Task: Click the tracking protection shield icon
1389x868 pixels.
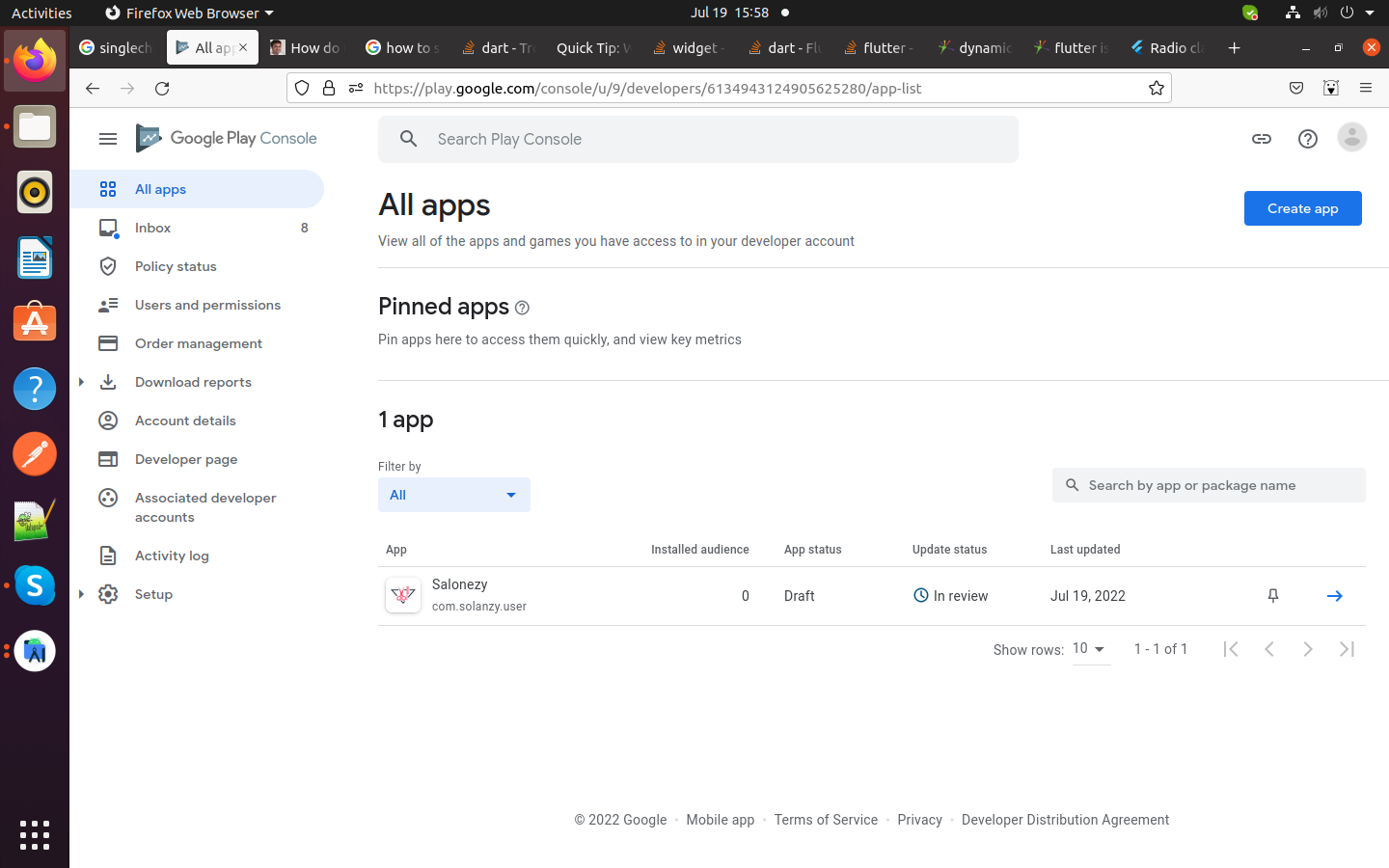Action: pyautogui.click(x=302, y=88)
